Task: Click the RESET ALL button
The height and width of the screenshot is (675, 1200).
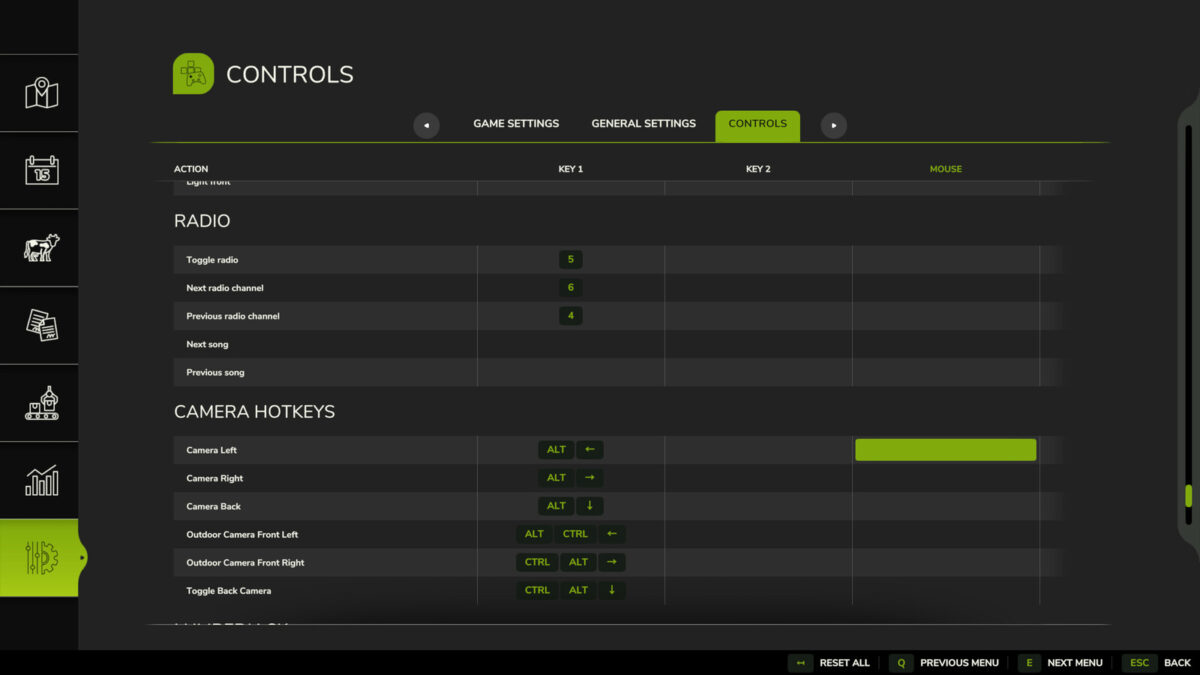Action: point(844,662)
